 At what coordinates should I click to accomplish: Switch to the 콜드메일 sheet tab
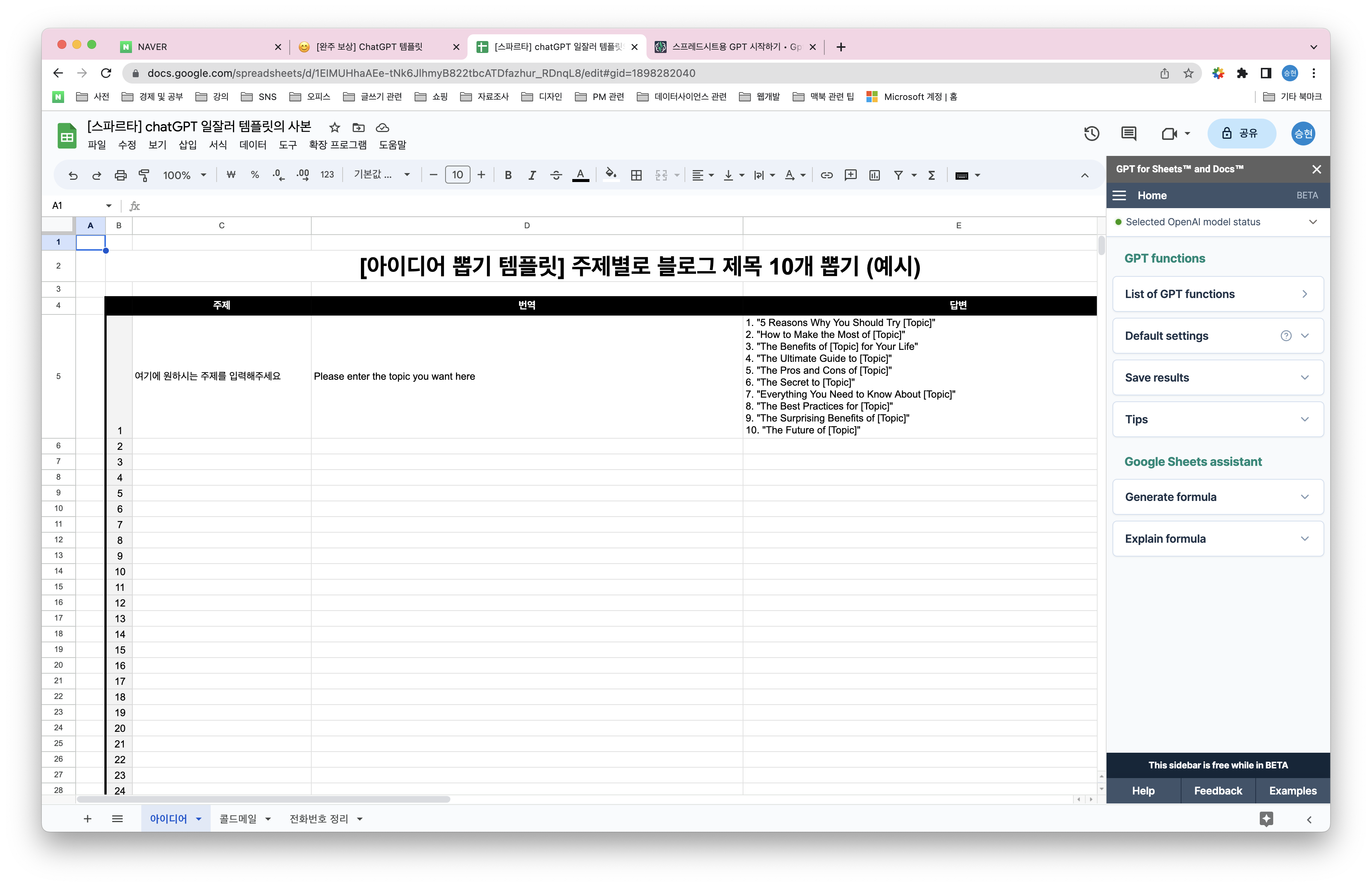click(244, 819)
